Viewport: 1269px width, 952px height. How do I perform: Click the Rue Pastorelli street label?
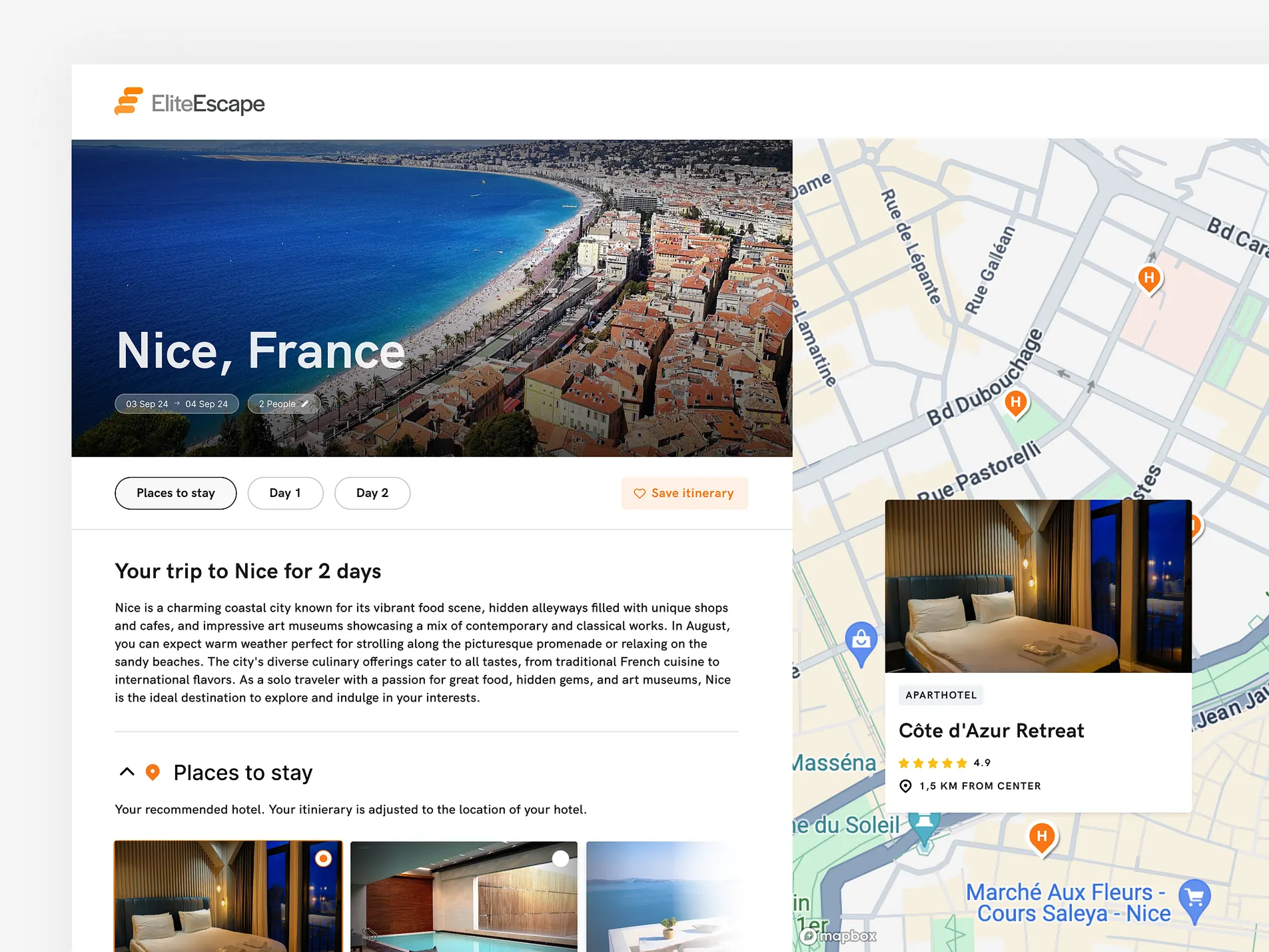(x=979, y=472)
